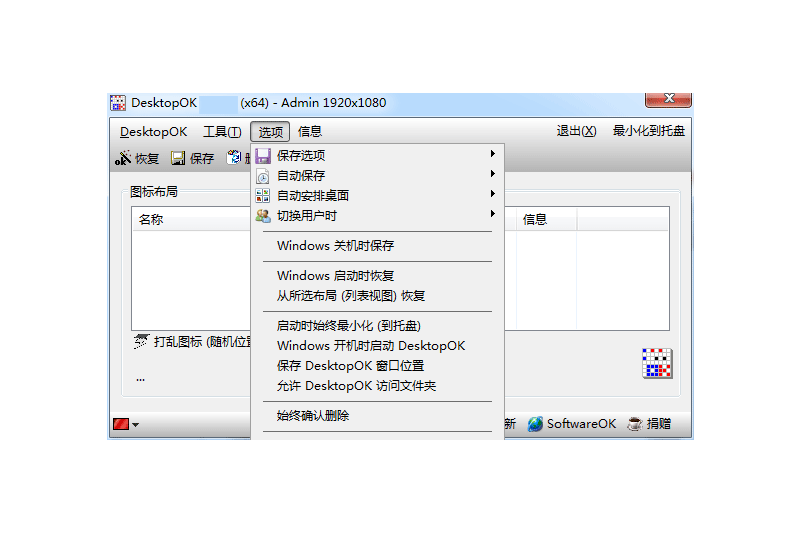This screenshot has width=800, height=533.
Task: Enable 始终确认删除 option
Action: pyautogui.click(x=313, y=416)
